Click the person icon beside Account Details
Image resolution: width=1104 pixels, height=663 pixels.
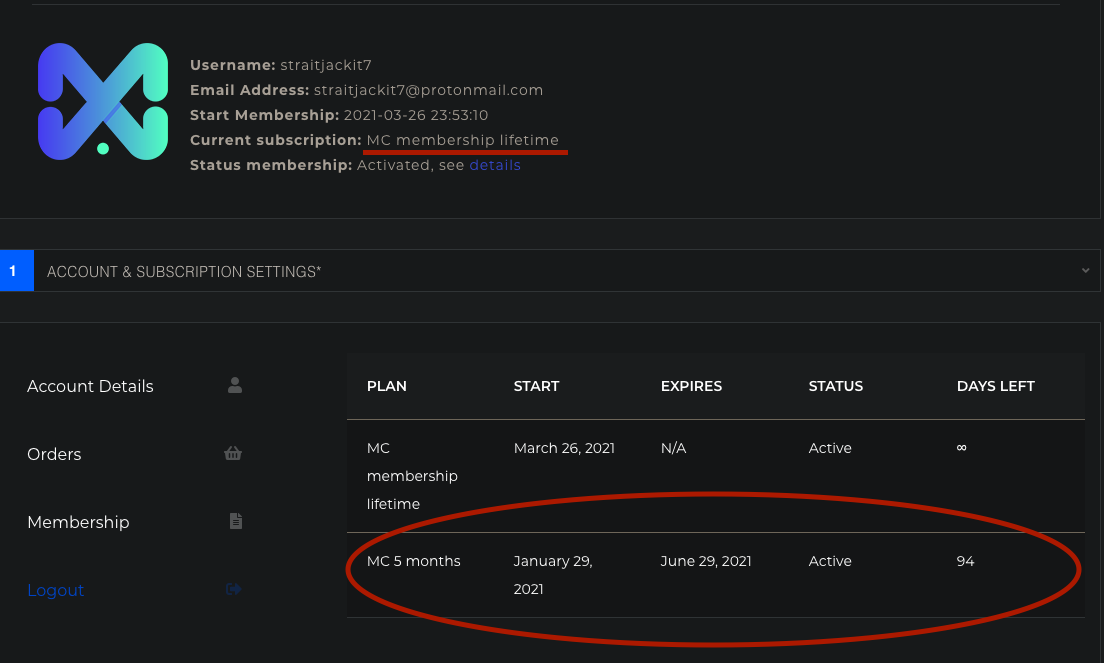[234, 385]
